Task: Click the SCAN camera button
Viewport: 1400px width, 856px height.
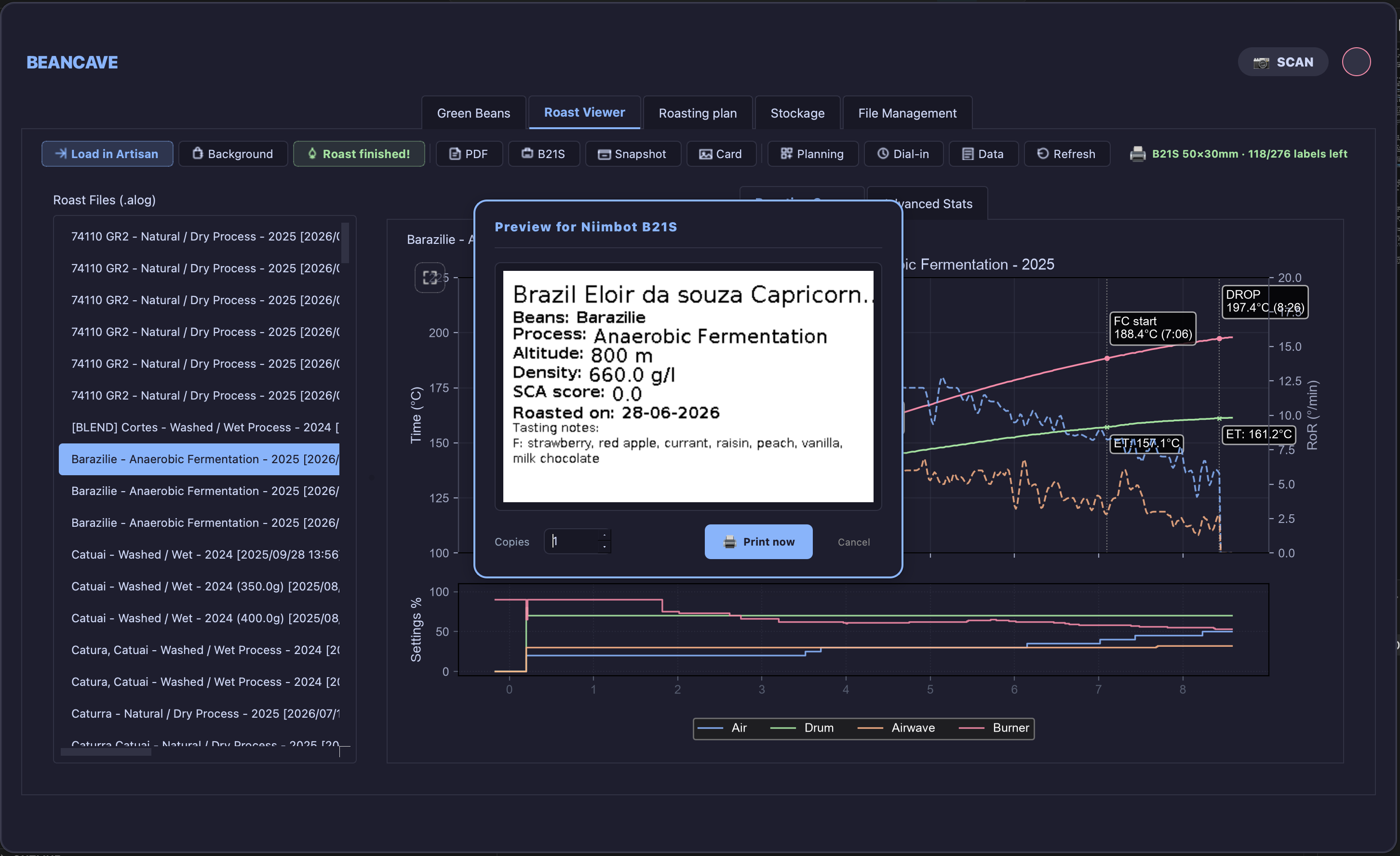Action: click(1282, 62)
